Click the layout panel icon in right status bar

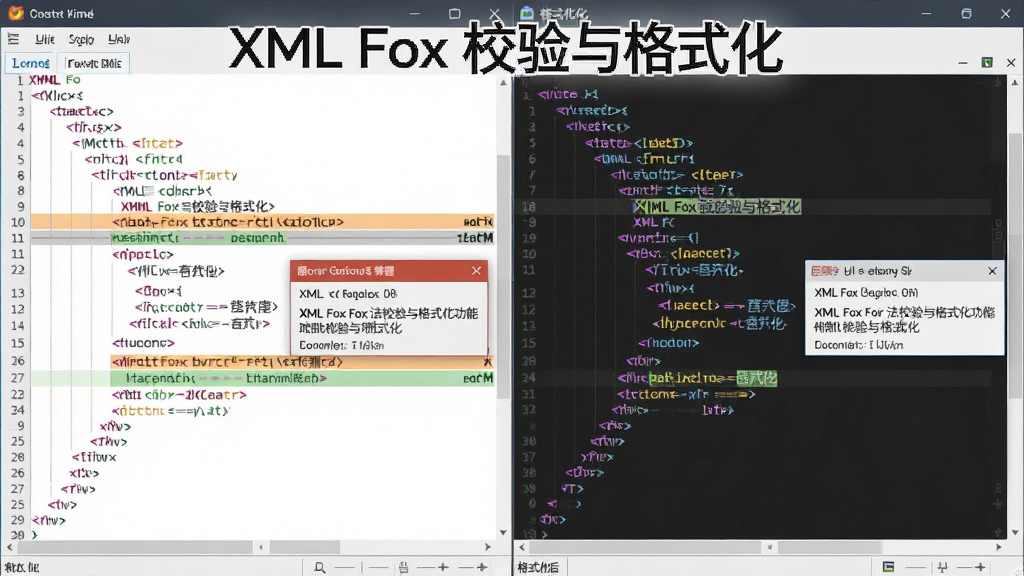(x=888, y=567)
